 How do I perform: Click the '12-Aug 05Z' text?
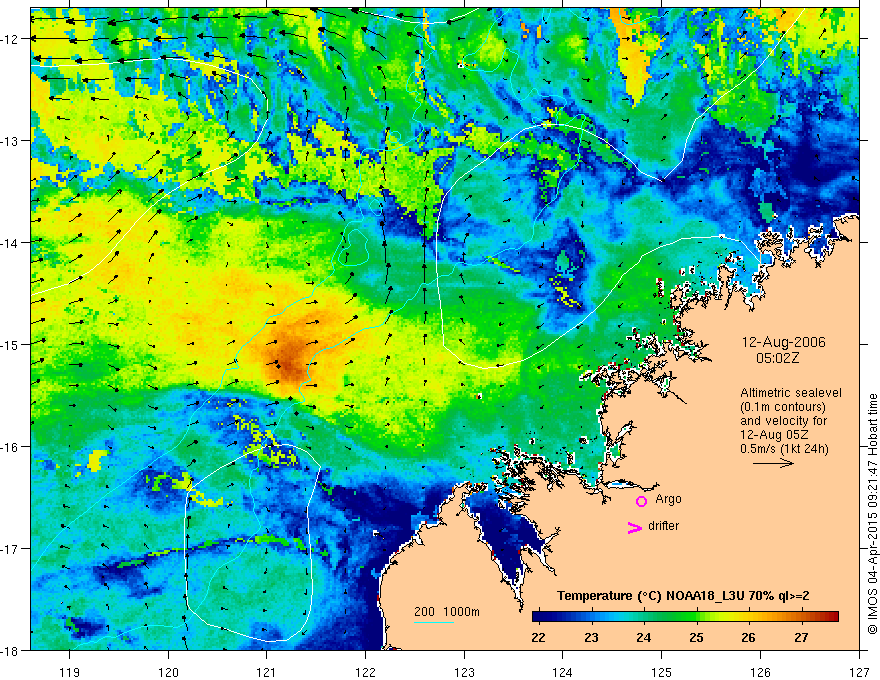point(776,435)
